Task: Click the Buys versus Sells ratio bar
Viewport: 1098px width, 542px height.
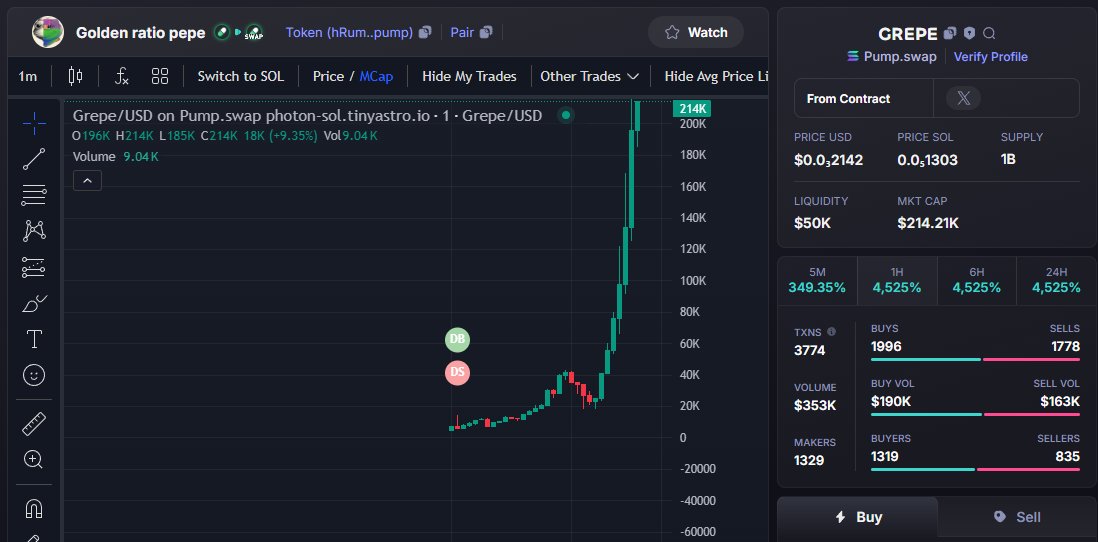Action: tap(975, 360)
